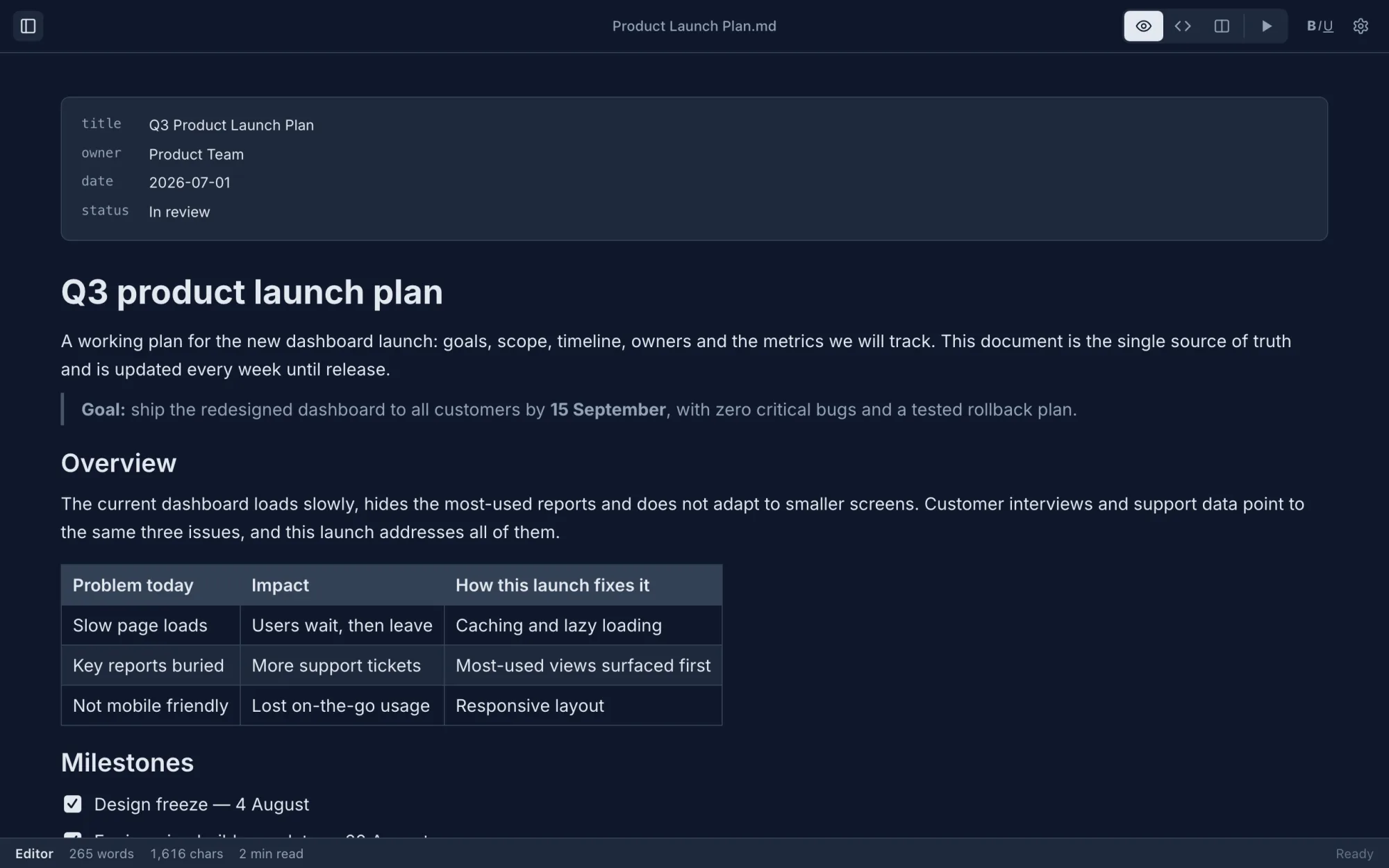The width and height of the screenshot is (1389, 868).
Task: Toggle the sidebar panel icon
Action: pos(28,26)
